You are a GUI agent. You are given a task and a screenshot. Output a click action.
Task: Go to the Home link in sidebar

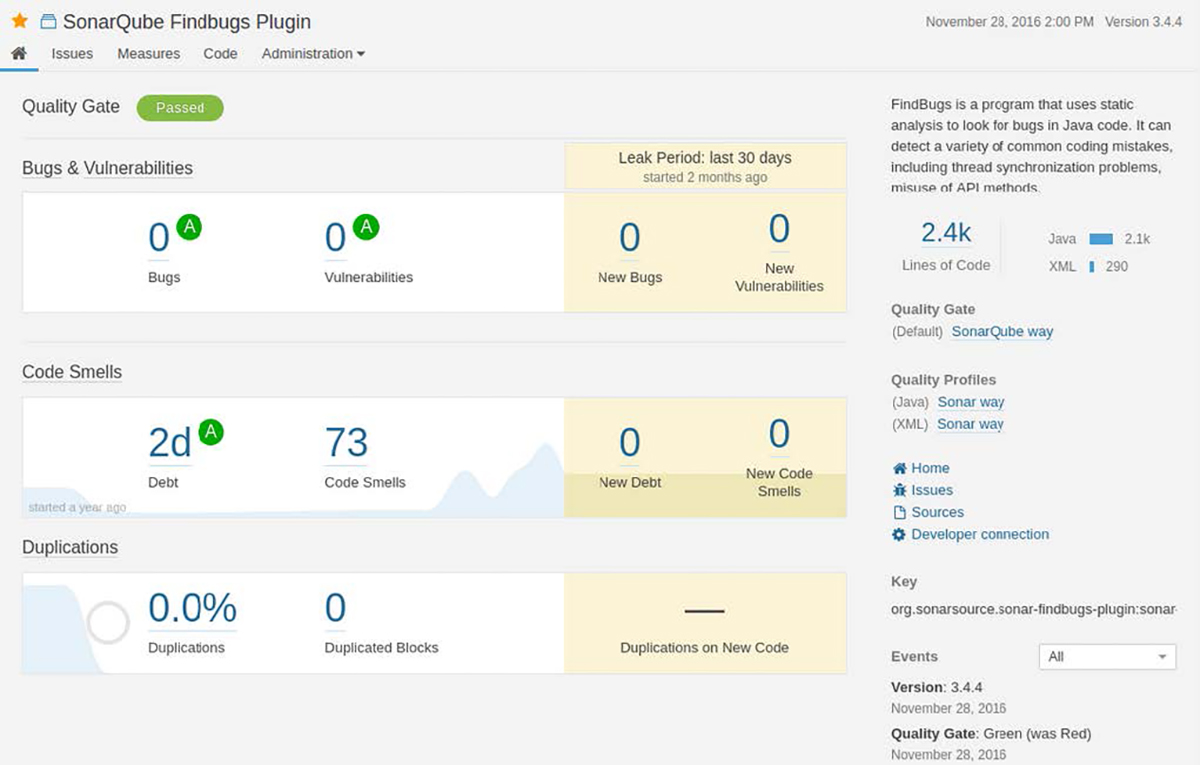click(930, 468)
